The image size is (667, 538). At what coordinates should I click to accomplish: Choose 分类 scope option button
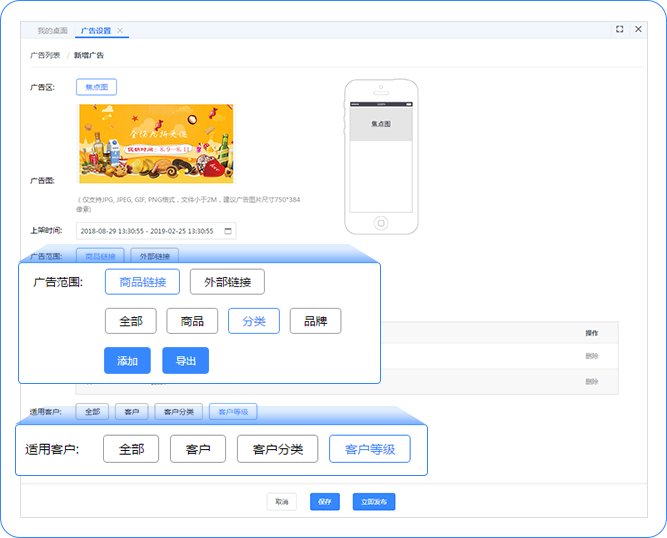pyautogui.click(x=254, y=321)
